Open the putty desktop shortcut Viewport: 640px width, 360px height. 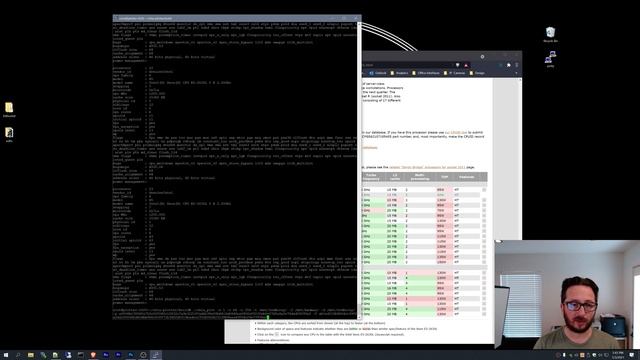pos(550,59)
